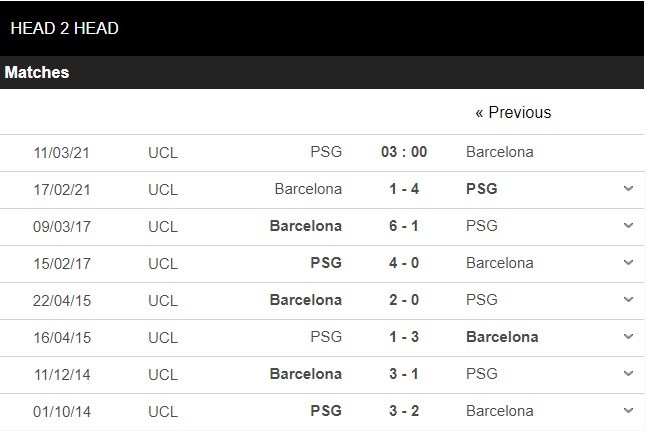Expand the 22/04/15 Barcelona 2 - 0 PSG row

[628, 300]
